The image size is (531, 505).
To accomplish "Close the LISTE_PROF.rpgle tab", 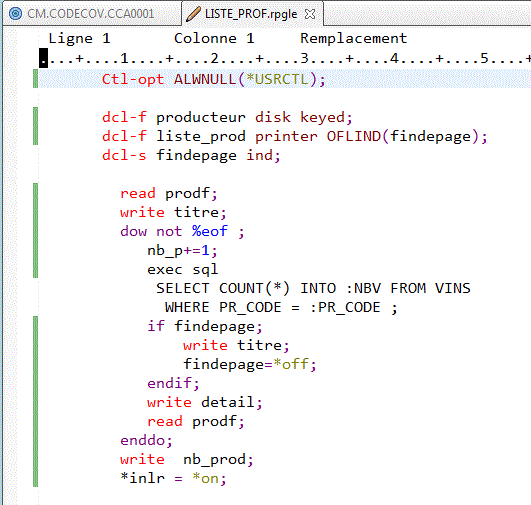I will (310, 14).
